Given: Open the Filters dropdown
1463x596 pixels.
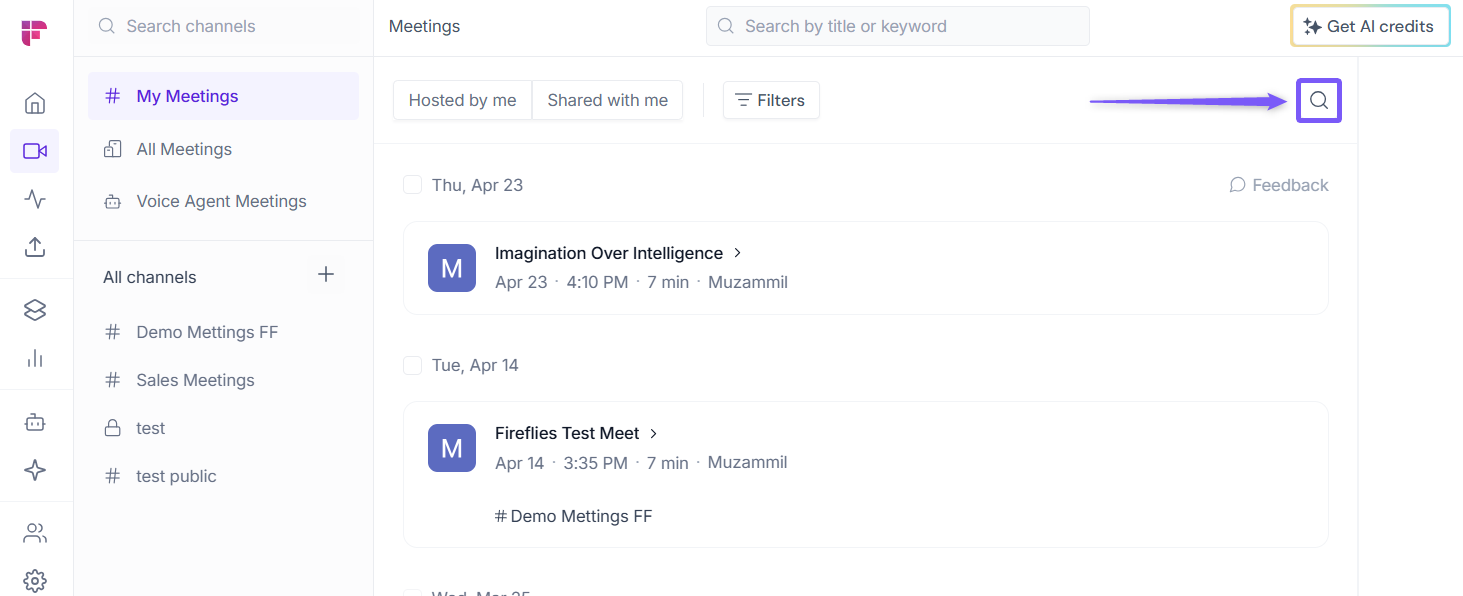Looking at the screenshot, I should point(771,100).
